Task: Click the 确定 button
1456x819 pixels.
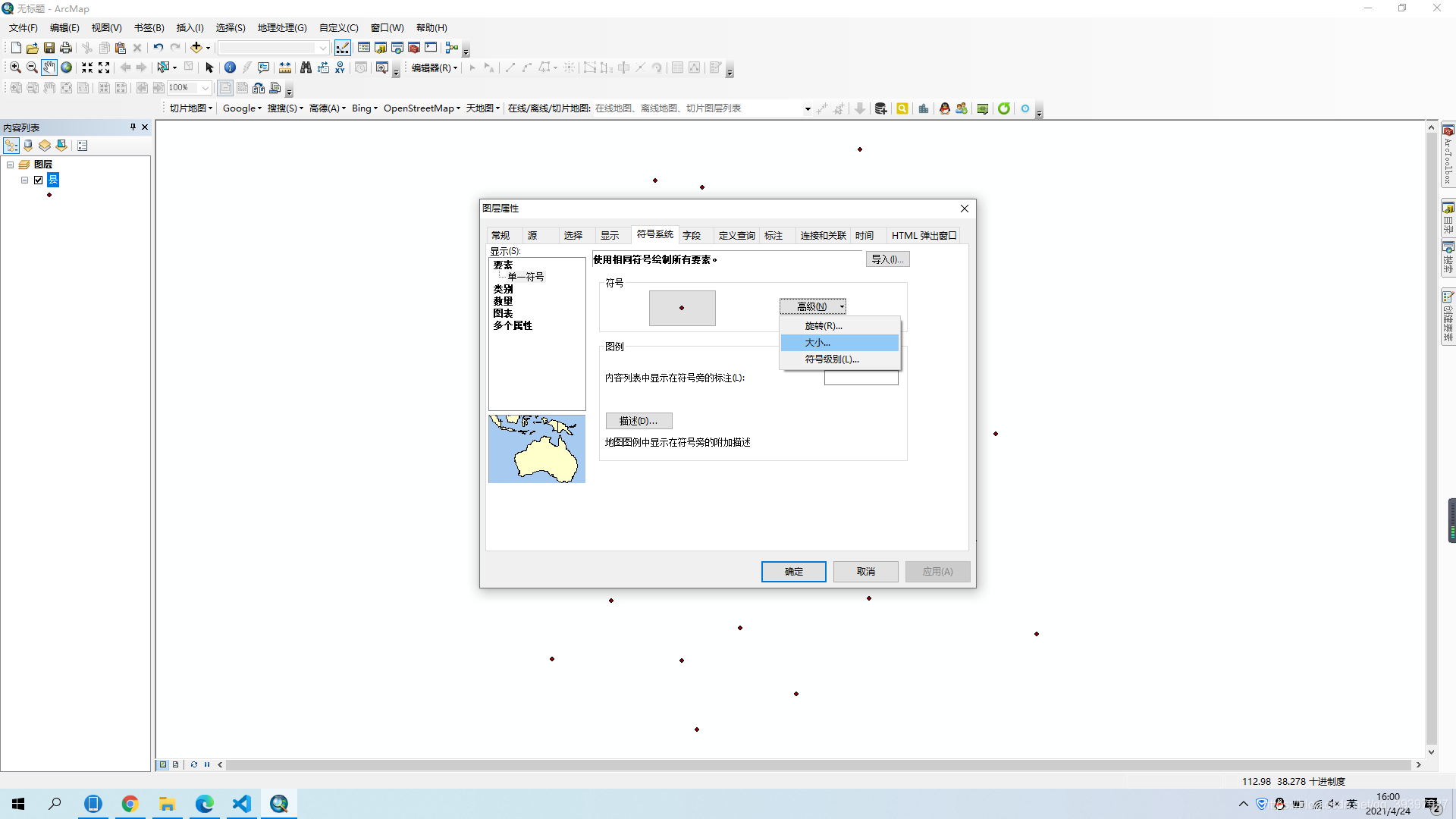Action: [x=793, y=572]
